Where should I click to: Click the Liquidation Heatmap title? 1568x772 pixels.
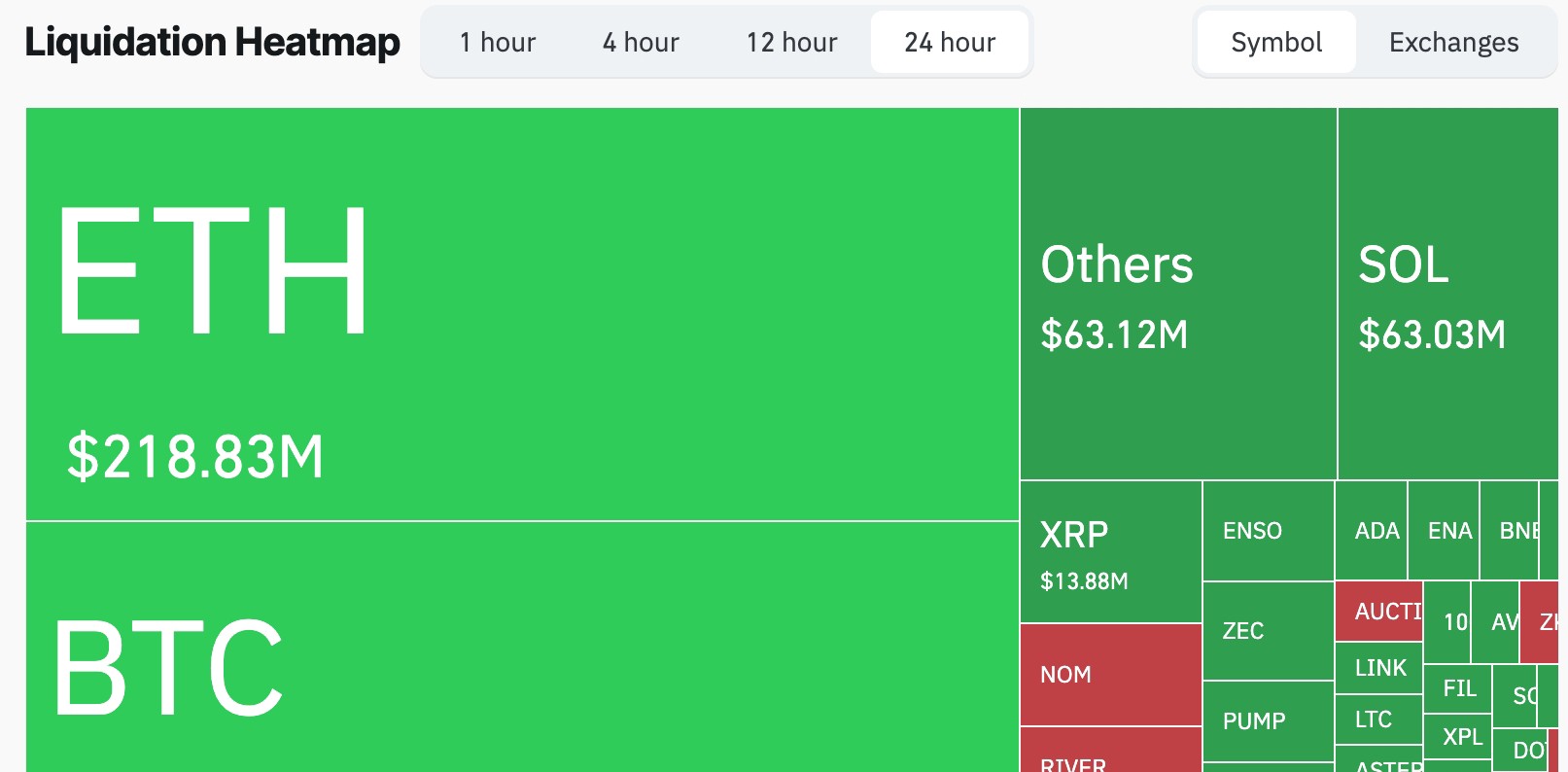212,42
